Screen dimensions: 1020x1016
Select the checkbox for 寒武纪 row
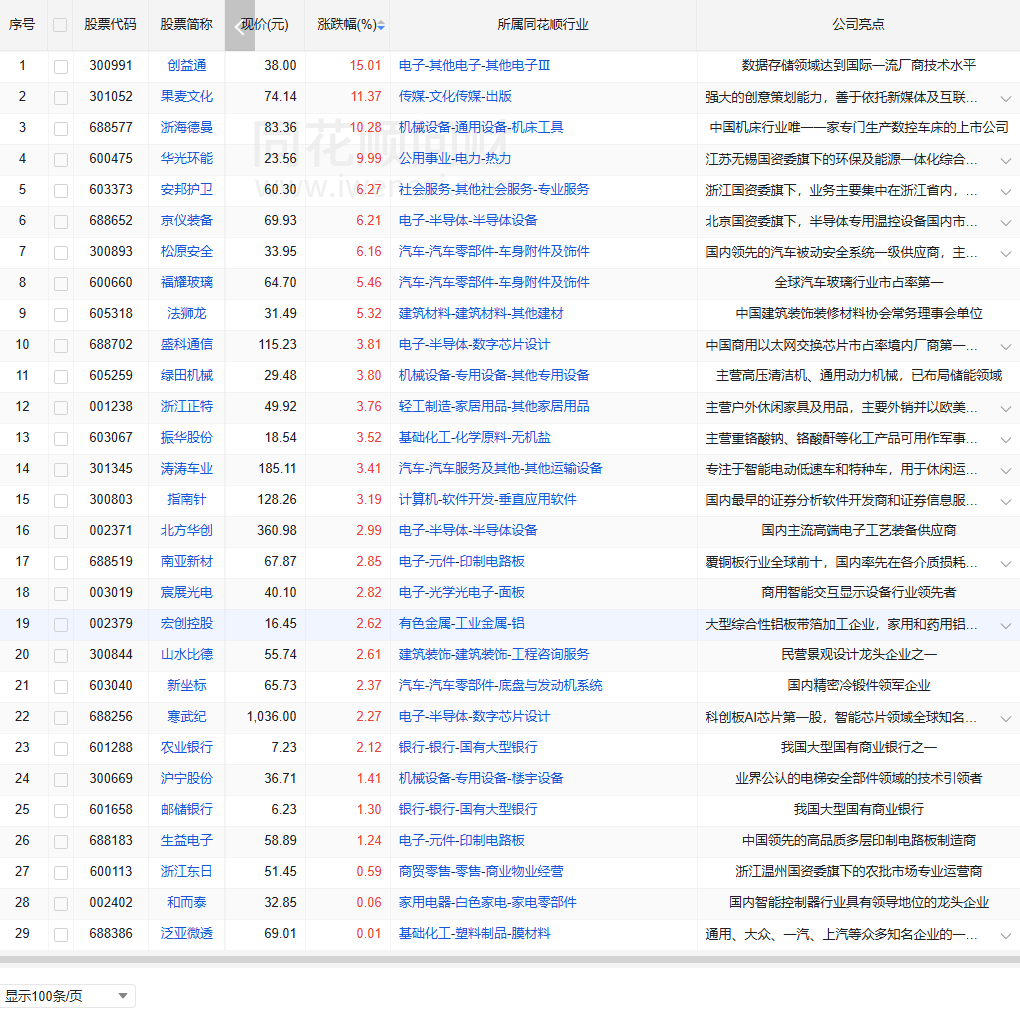pos(61,717)
